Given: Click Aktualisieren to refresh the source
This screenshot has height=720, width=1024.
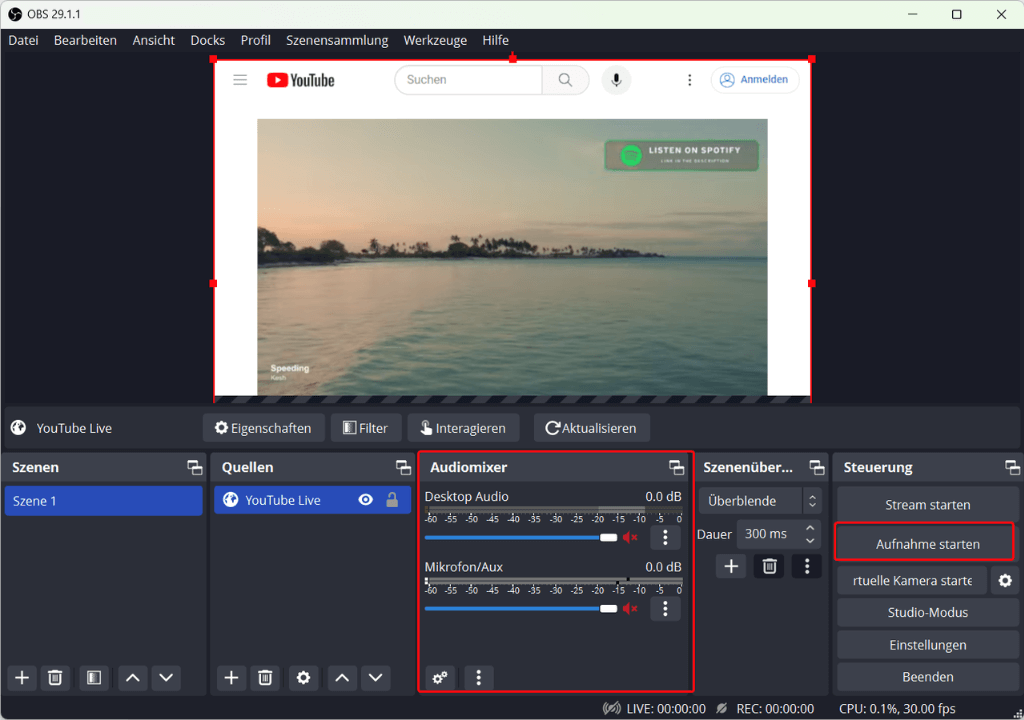Looking at the screenshot, I should coord(591,428).
